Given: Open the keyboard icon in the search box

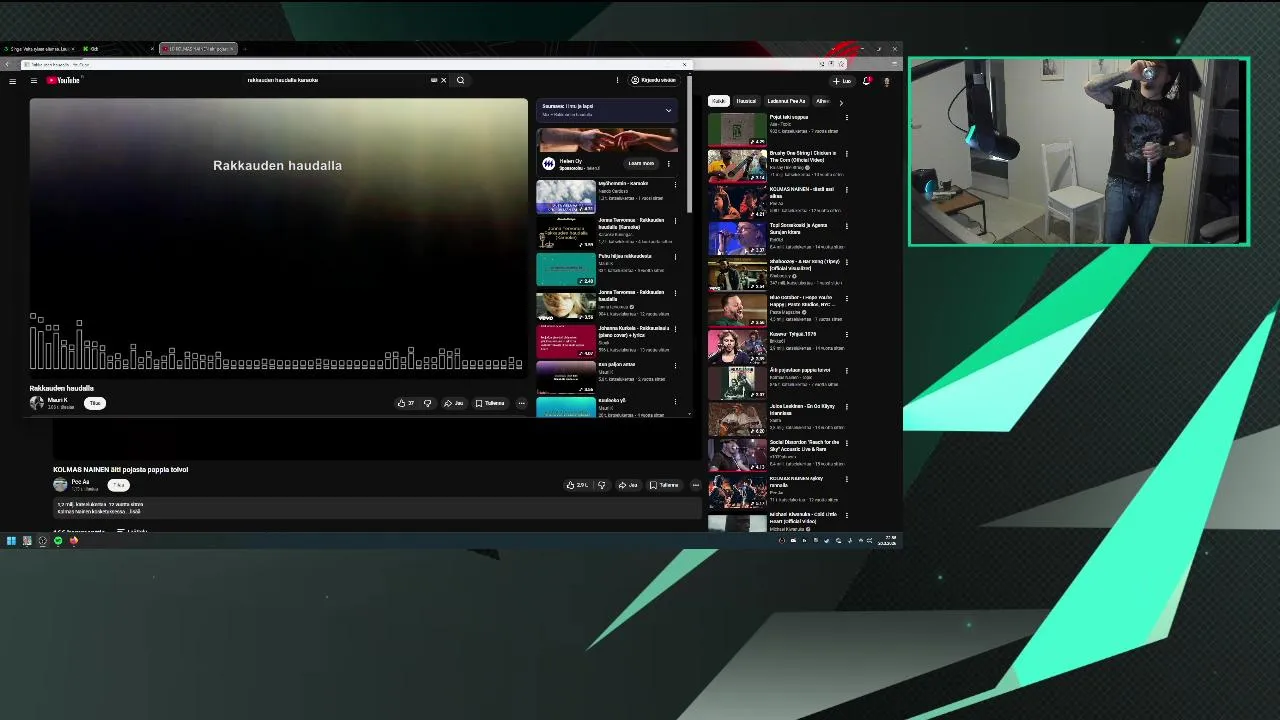Looking at the screenshot, I should coord(433,80).
